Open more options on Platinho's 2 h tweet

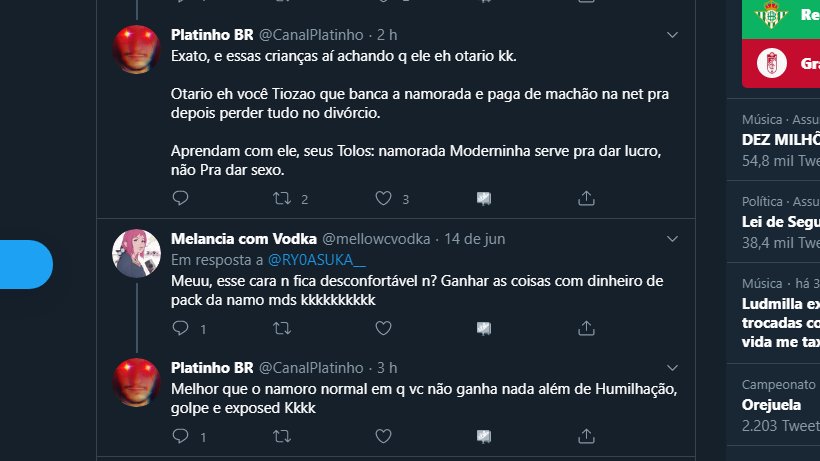click(x=673, y=34)
